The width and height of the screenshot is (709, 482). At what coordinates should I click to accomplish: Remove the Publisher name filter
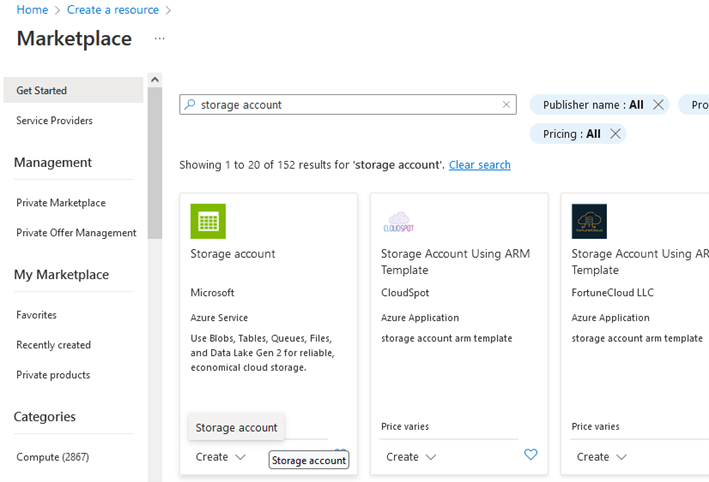click(x=658, y=104)
